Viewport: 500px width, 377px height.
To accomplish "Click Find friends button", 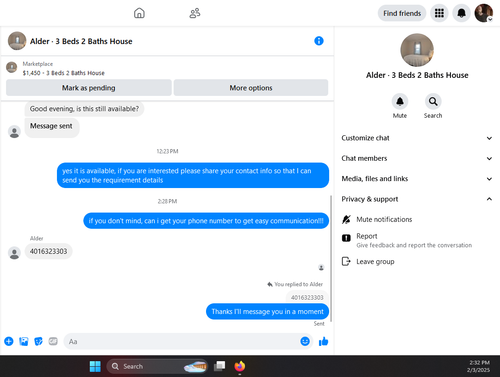I will pyautogui.click(x=402, y=13).
